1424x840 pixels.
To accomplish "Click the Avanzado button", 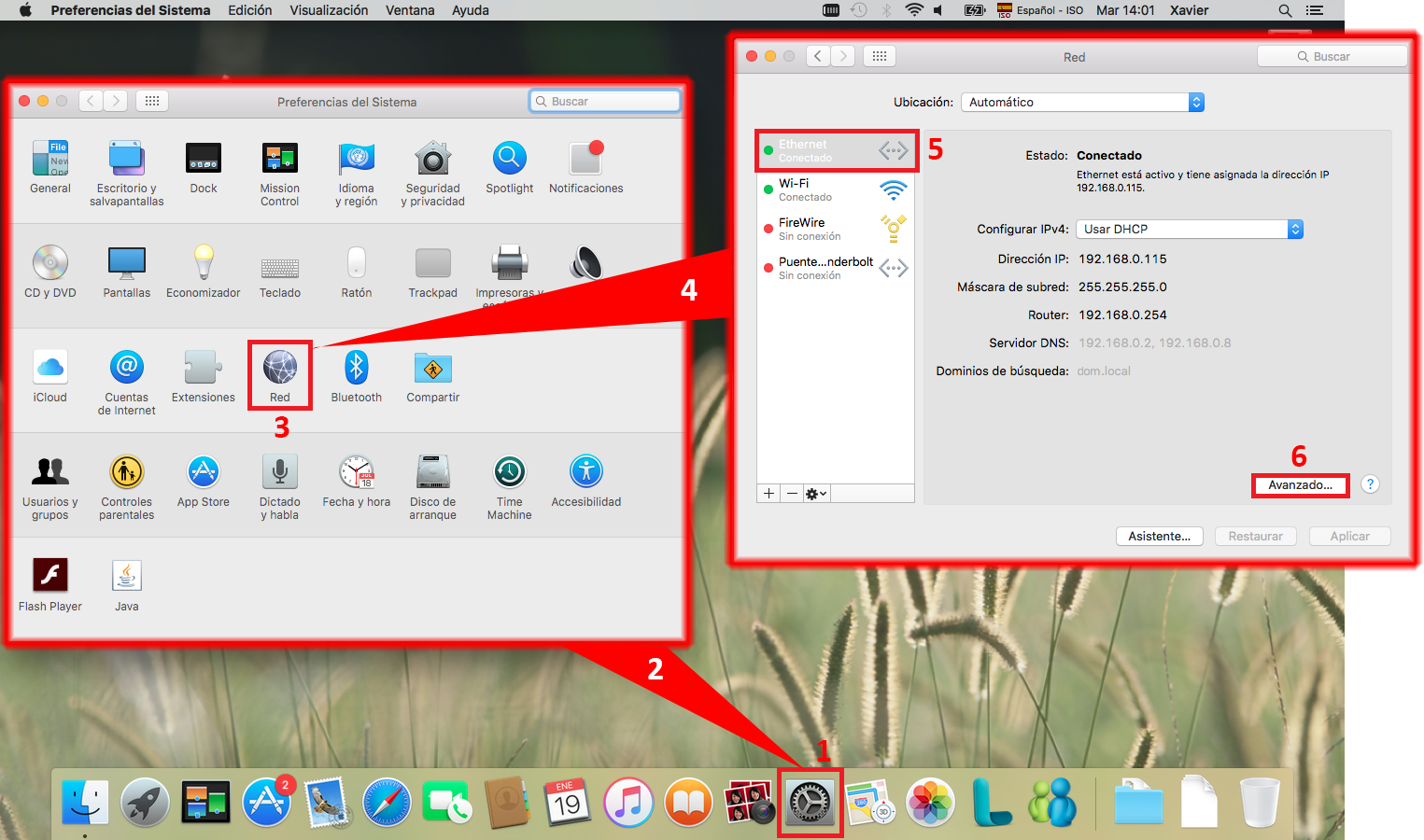I will pyautogui.click(x=1300, y=485).
